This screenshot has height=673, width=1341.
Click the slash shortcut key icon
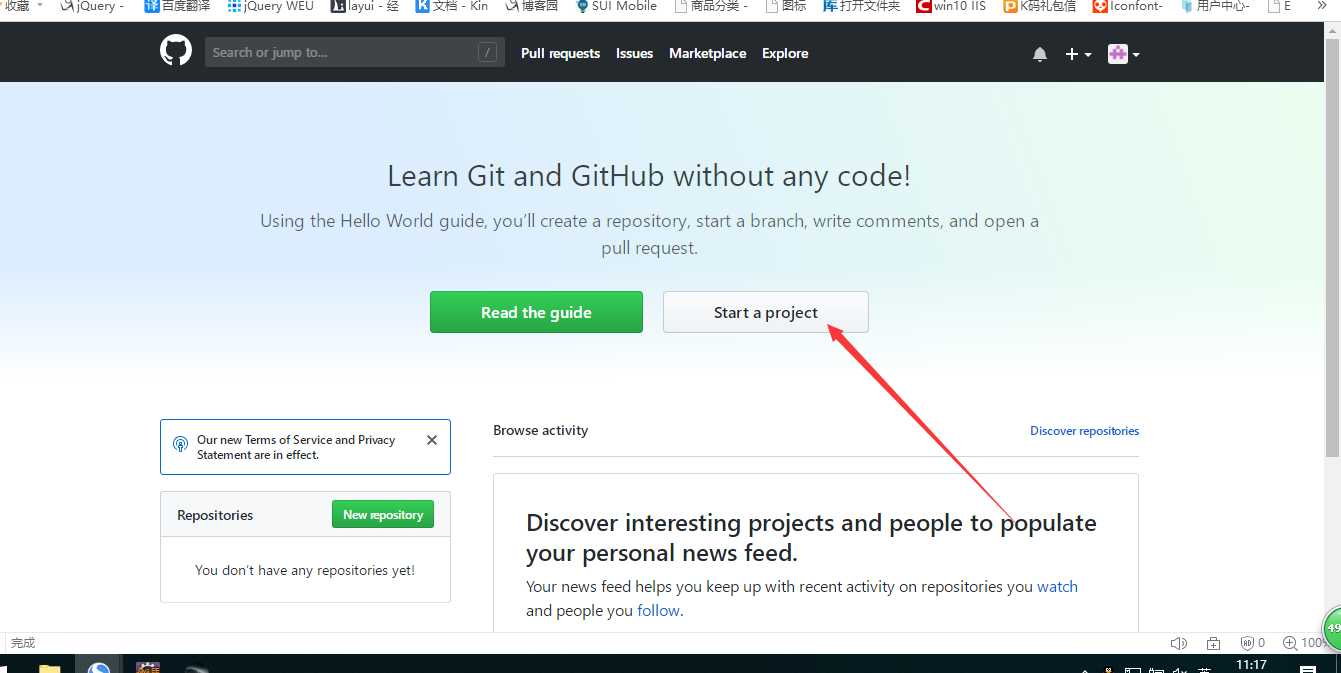(x=487, y=53)
